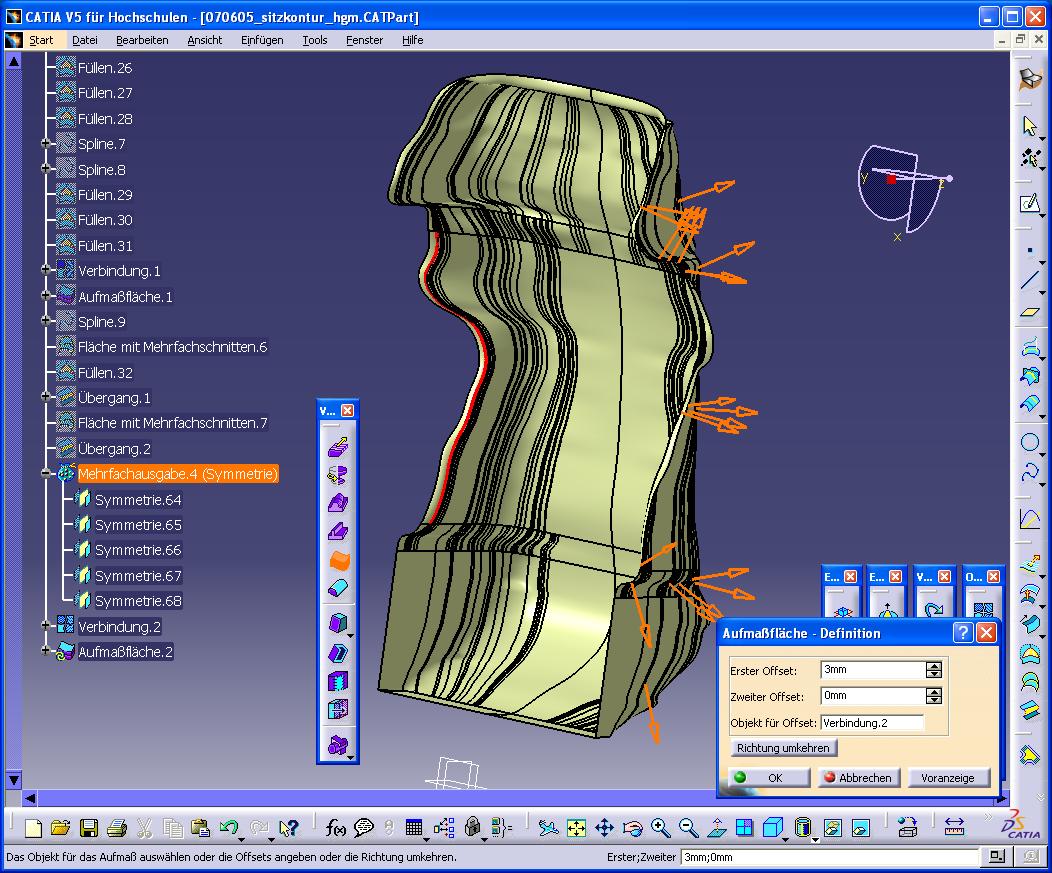Select the Plane tool in right toolbar
This screenshot has width=1052, height=873.
tap(1030, 312)
